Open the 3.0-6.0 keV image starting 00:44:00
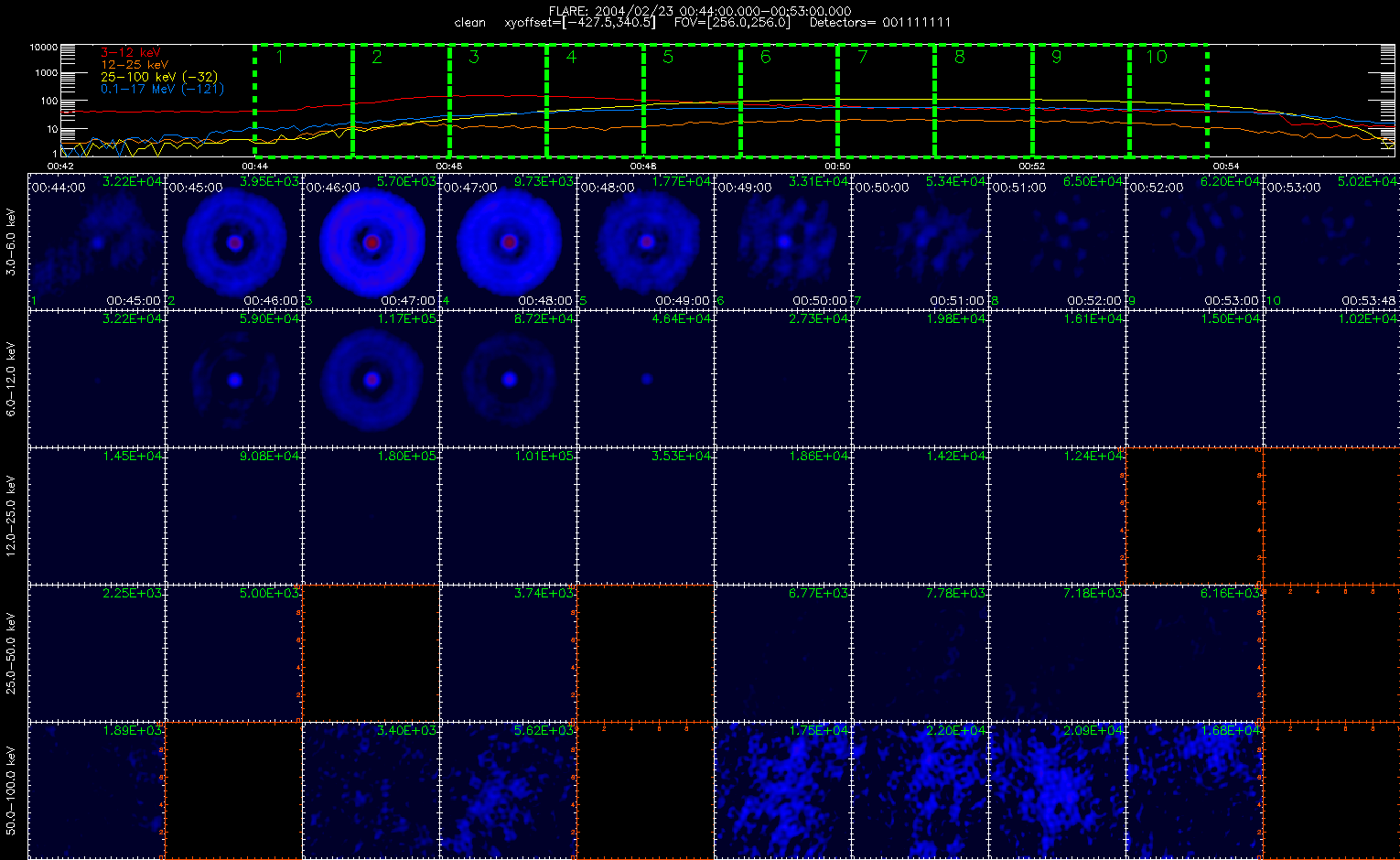Image resolution: width=1400 pixels, height=860 pixels. (x=97, y=242)
